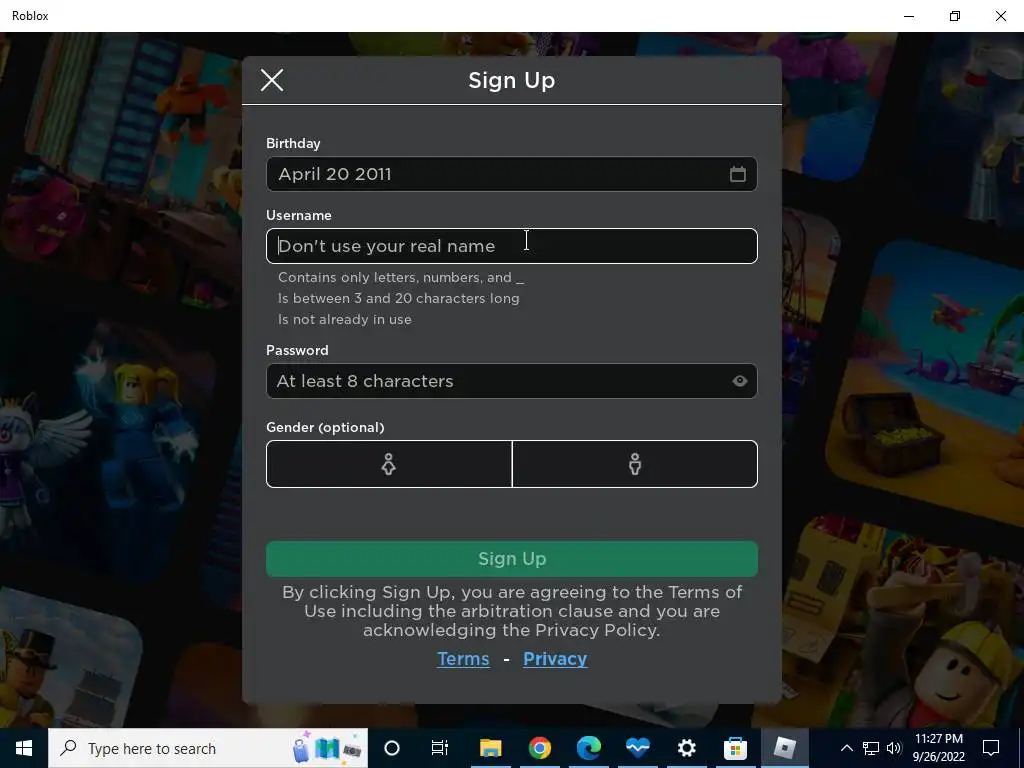Open Google Chrome from the taskbar
Screen dimensions: 1024x768
pyautogui.click(x=539, y=748)
